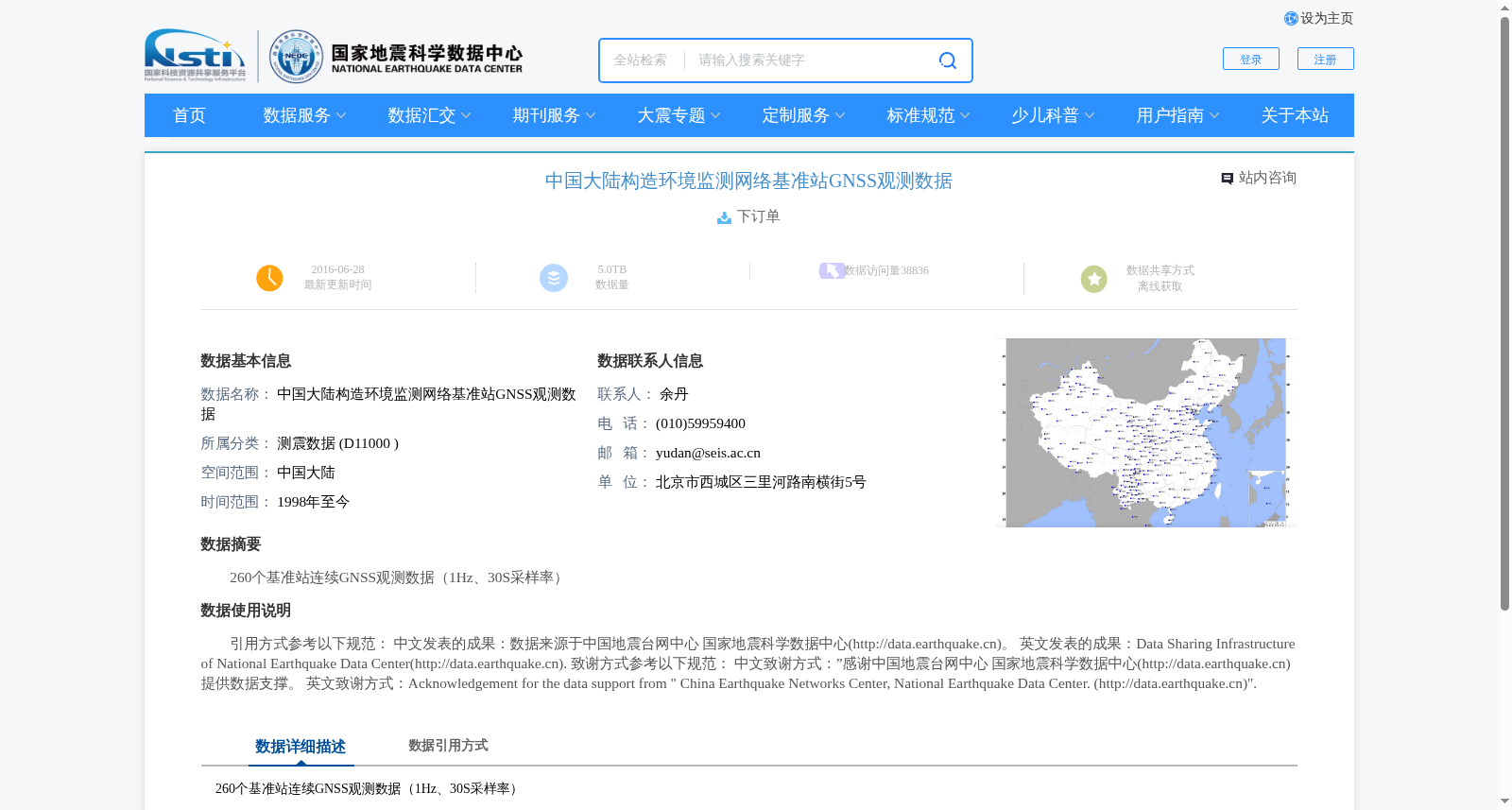Expand the 大震专题 menu

(679, 115)
